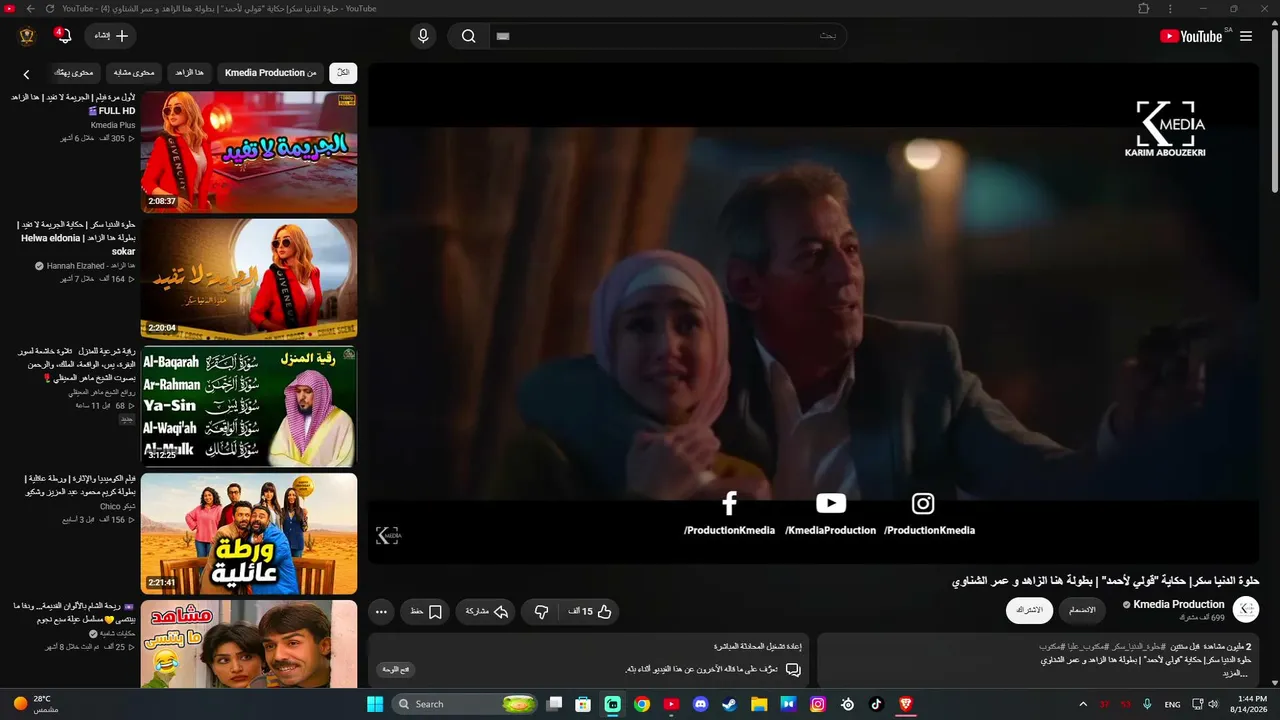Click the Facebook icon in the video
Image resolution: width=1280 pixels, height=720 pixels.
729,504
